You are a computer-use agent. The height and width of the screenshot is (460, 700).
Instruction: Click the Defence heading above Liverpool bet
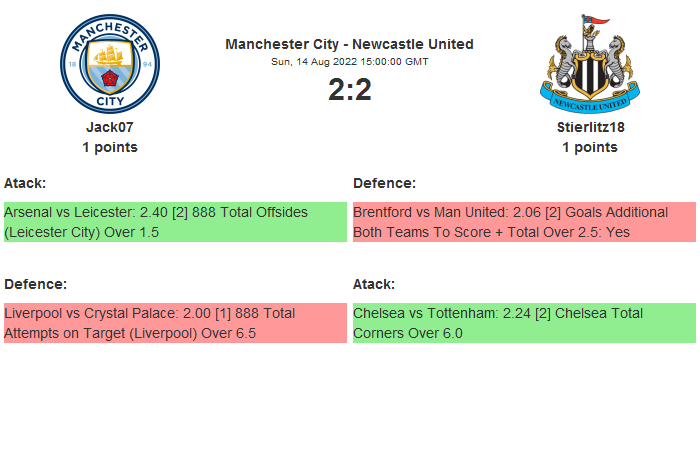(x=35, y=284)
